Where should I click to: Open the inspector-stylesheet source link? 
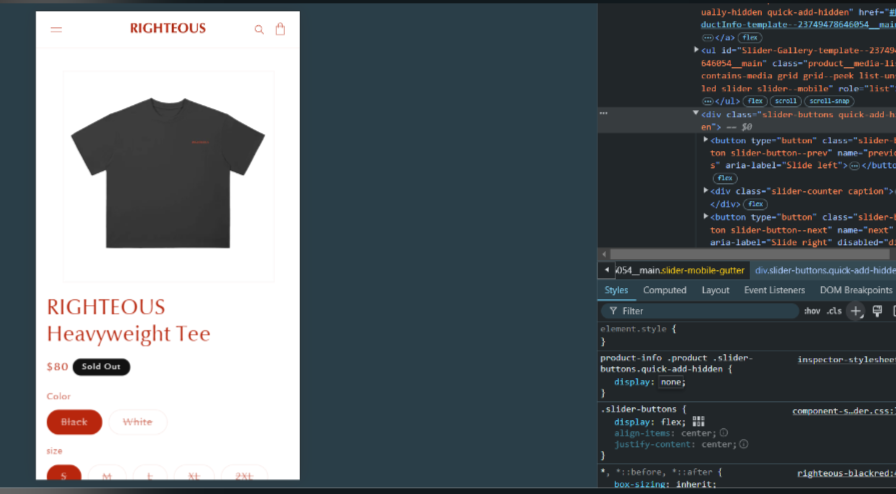[846, 360]
